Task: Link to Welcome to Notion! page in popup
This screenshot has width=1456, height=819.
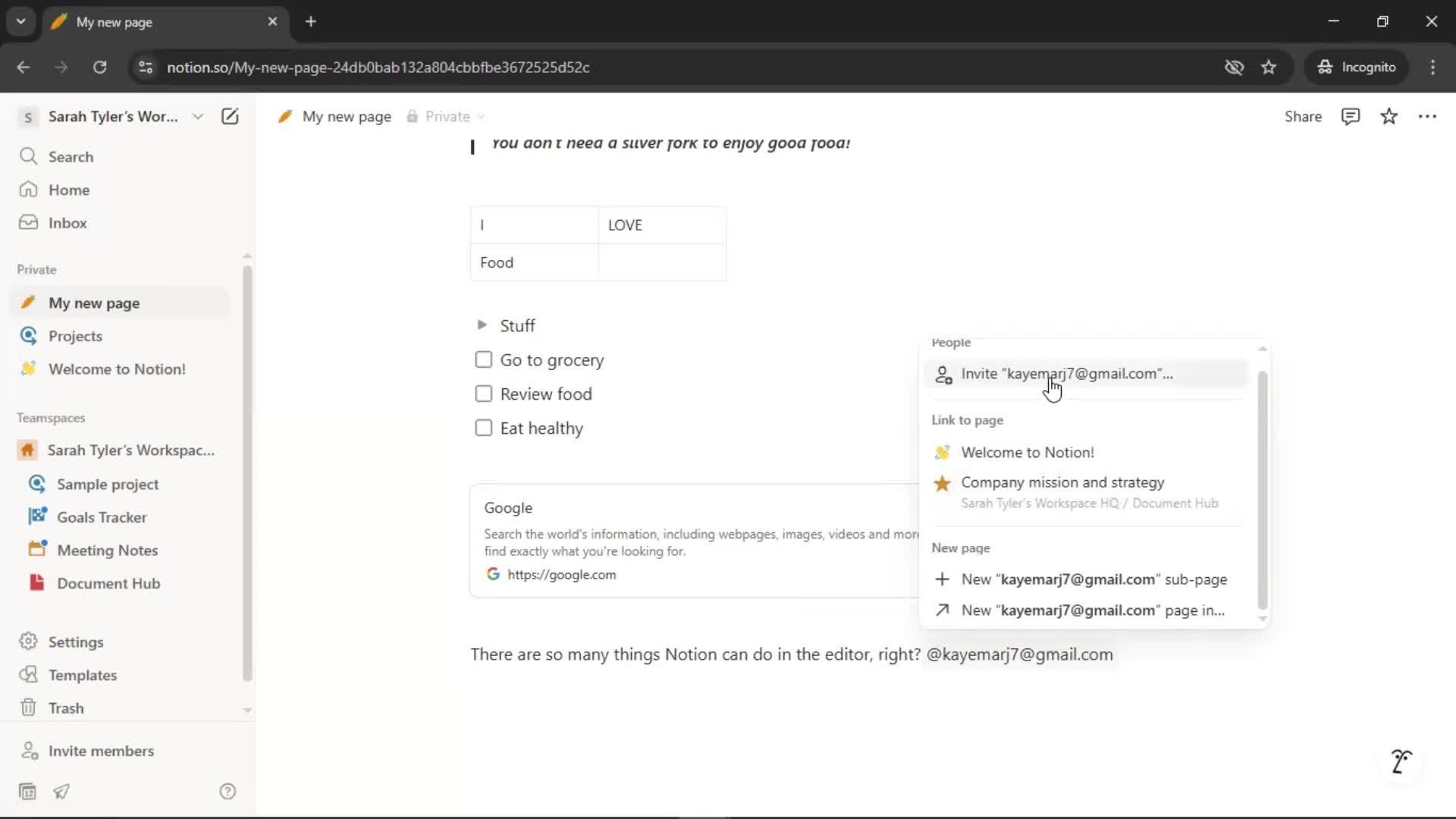Action: click(x=1086, y=452)
